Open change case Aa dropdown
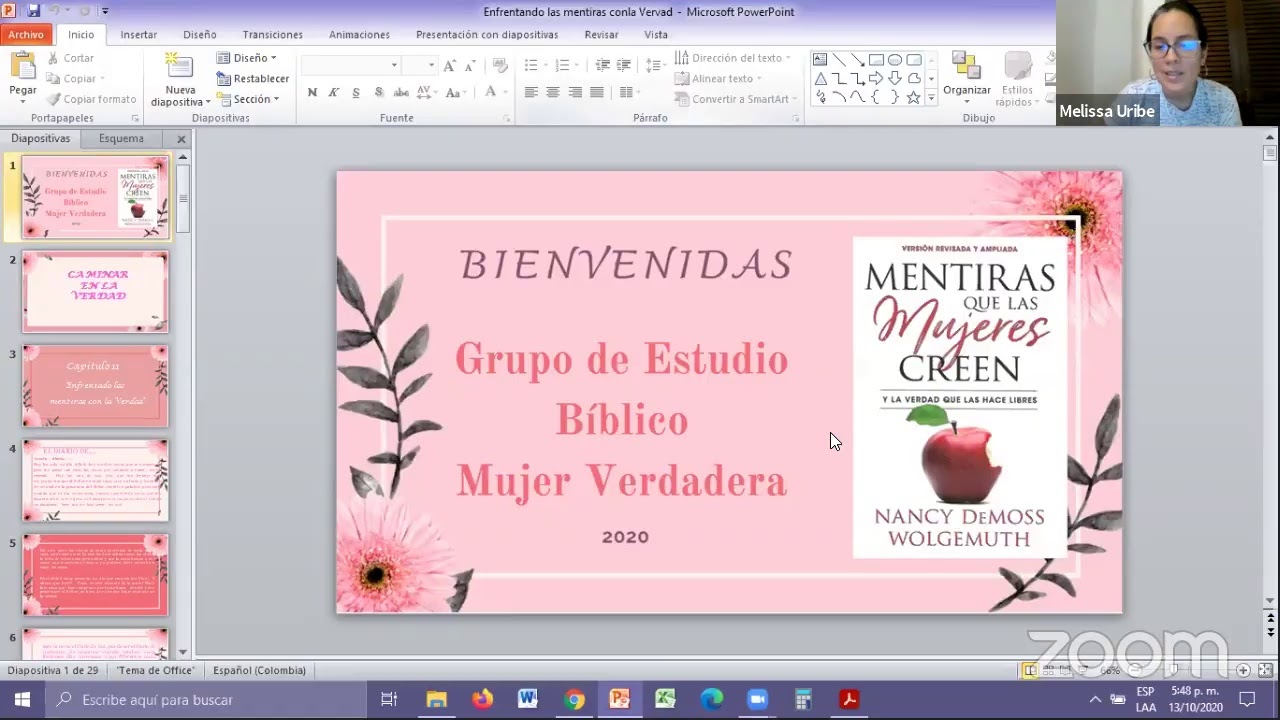 pyautogui.click(x=456, y=92)
